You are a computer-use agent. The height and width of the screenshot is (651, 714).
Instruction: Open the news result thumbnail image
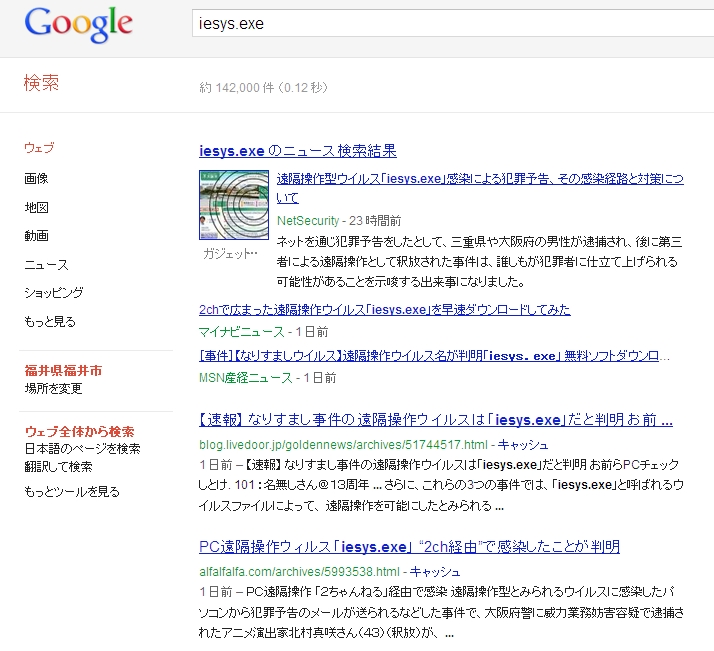(x=234, y=206)
